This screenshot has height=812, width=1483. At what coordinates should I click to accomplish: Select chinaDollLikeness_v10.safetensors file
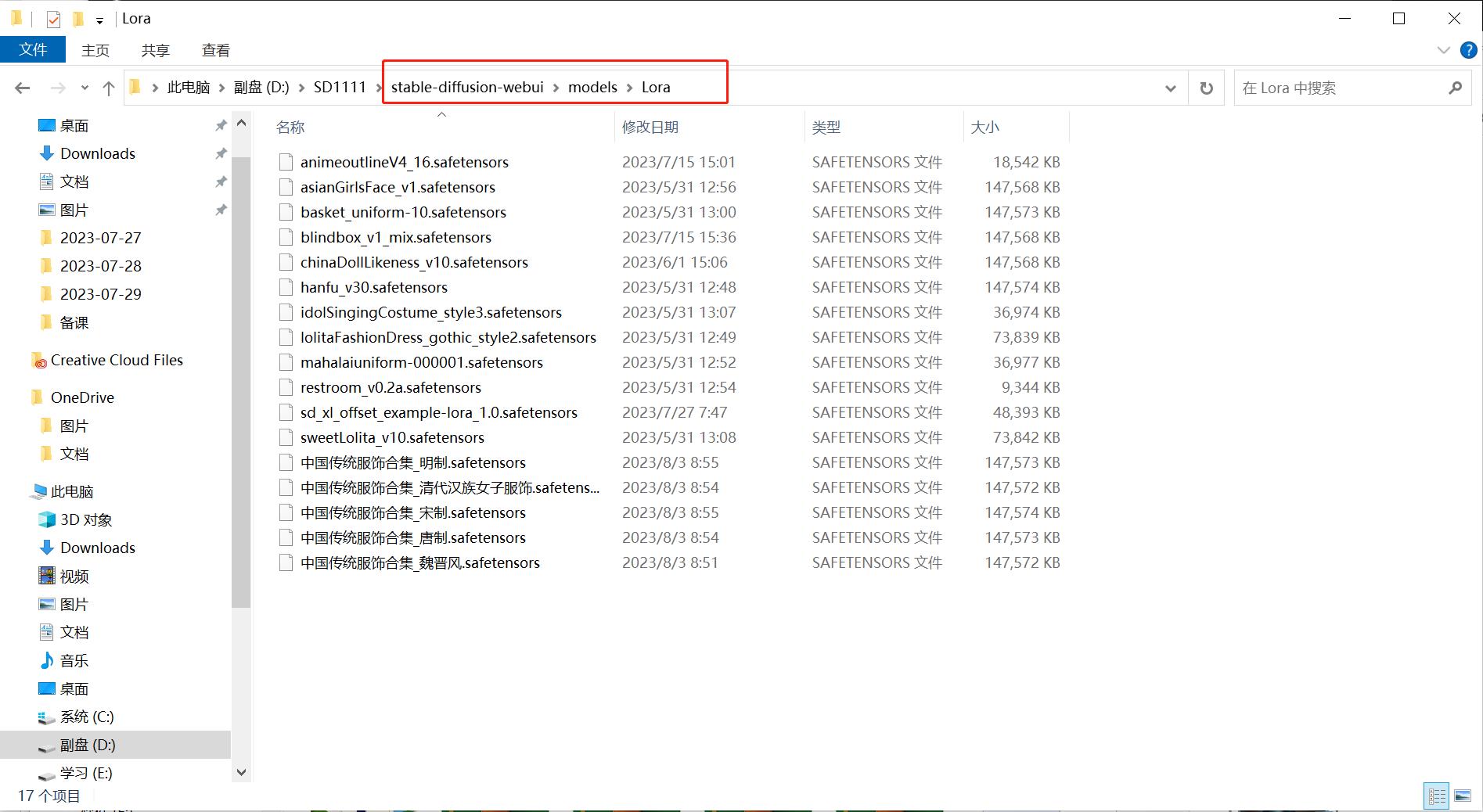414,262
